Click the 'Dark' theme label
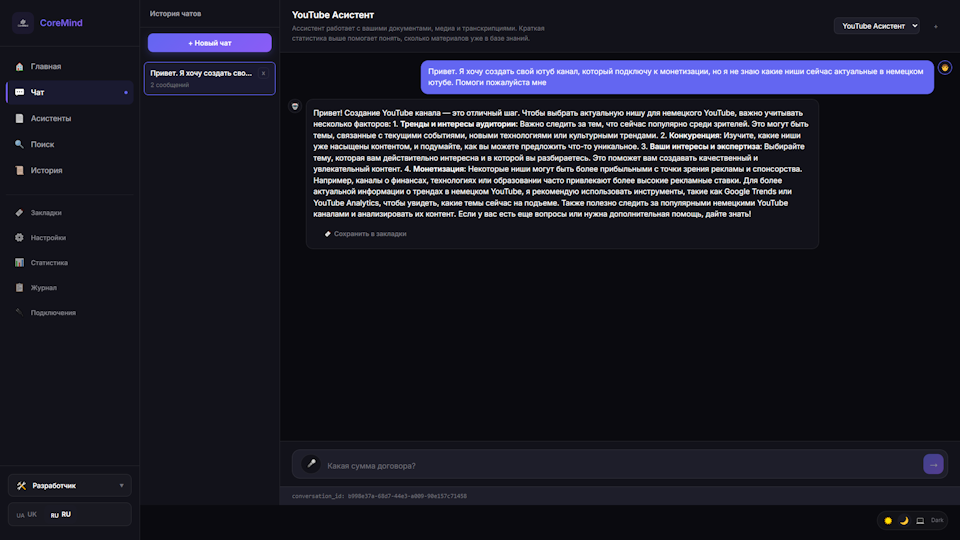 937,520
